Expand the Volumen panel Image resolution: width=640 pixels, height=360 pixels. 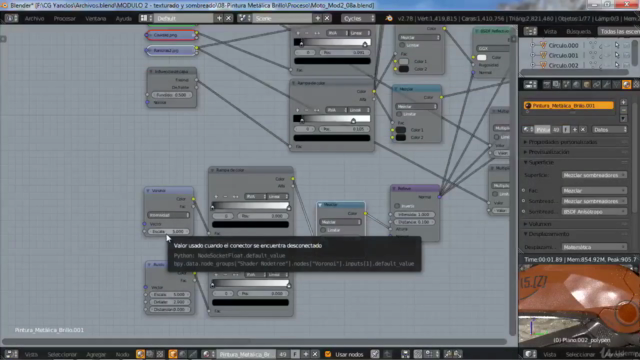click(x=540, y=224)
